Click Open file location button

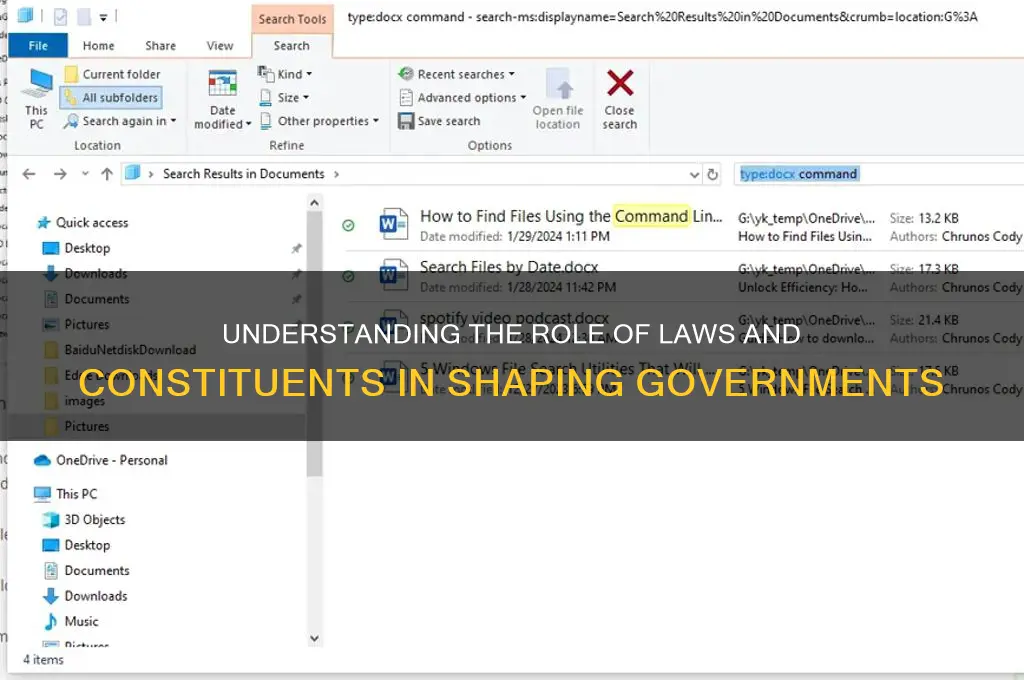pos(558,99)
